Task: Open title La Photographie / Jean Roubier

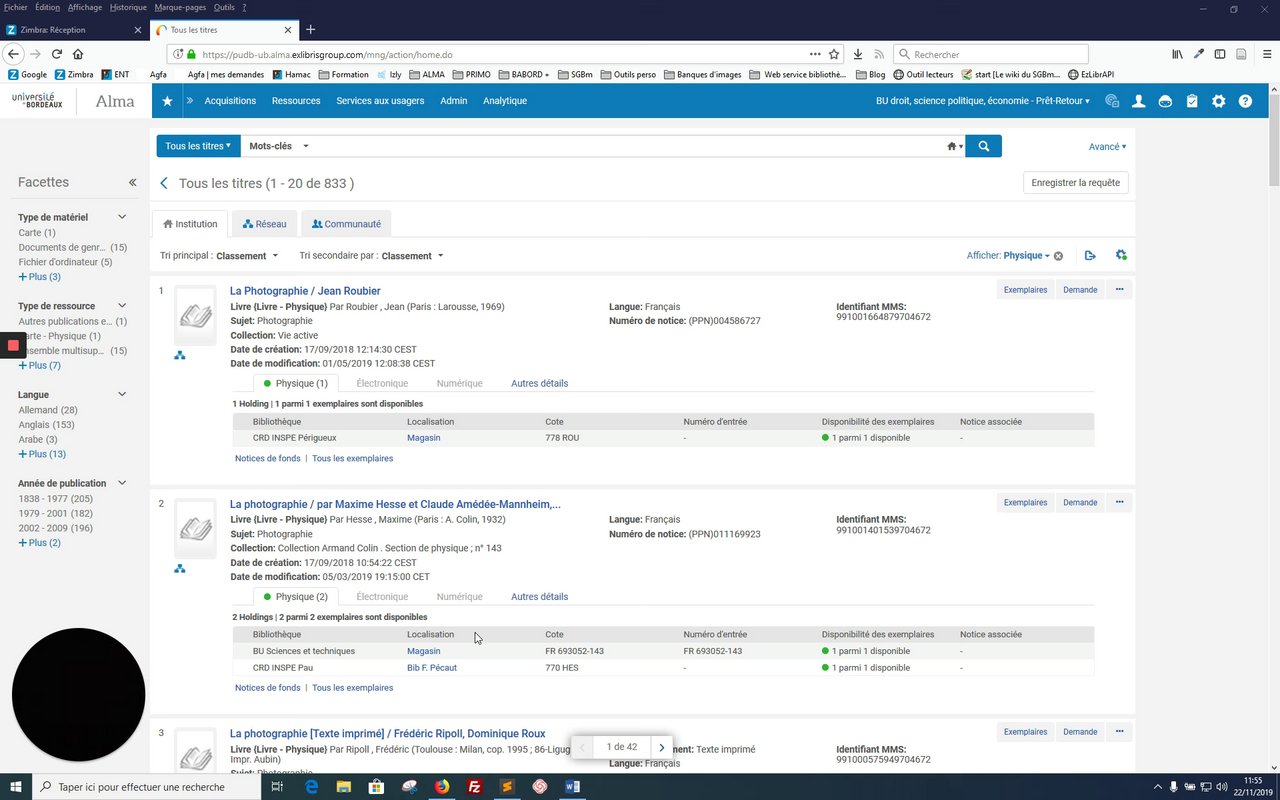Action: (x=305, y=291)
